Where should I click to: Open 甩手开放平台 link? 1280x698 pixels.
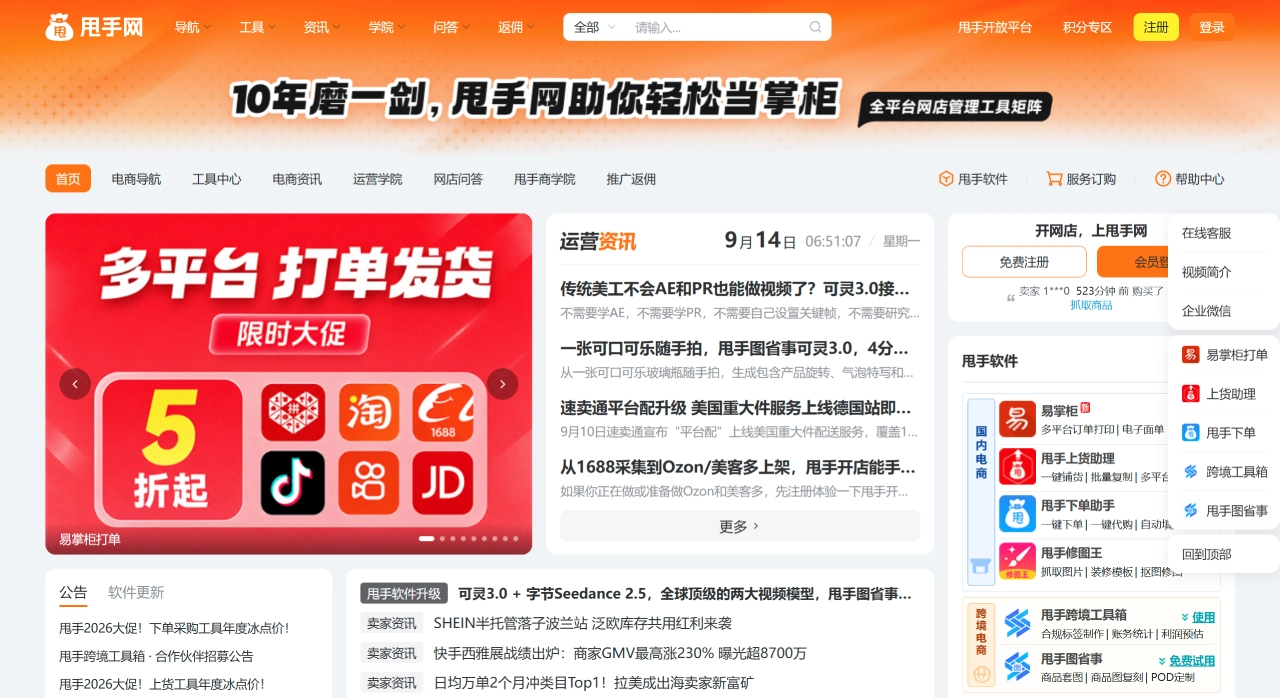pos(995,27)
